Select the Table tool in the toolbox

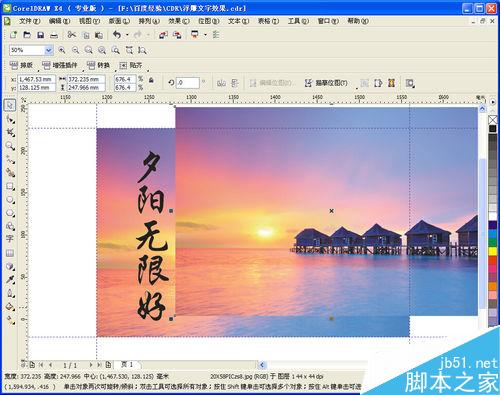tap(10, 253)
